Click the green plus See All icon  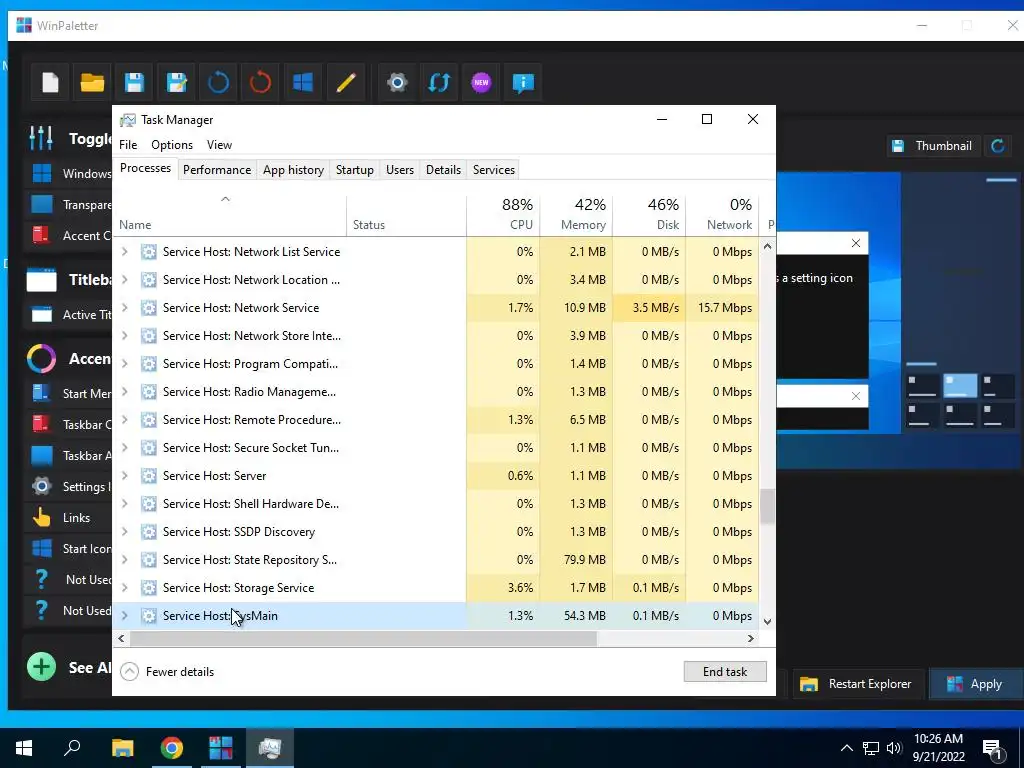[41, 667]
